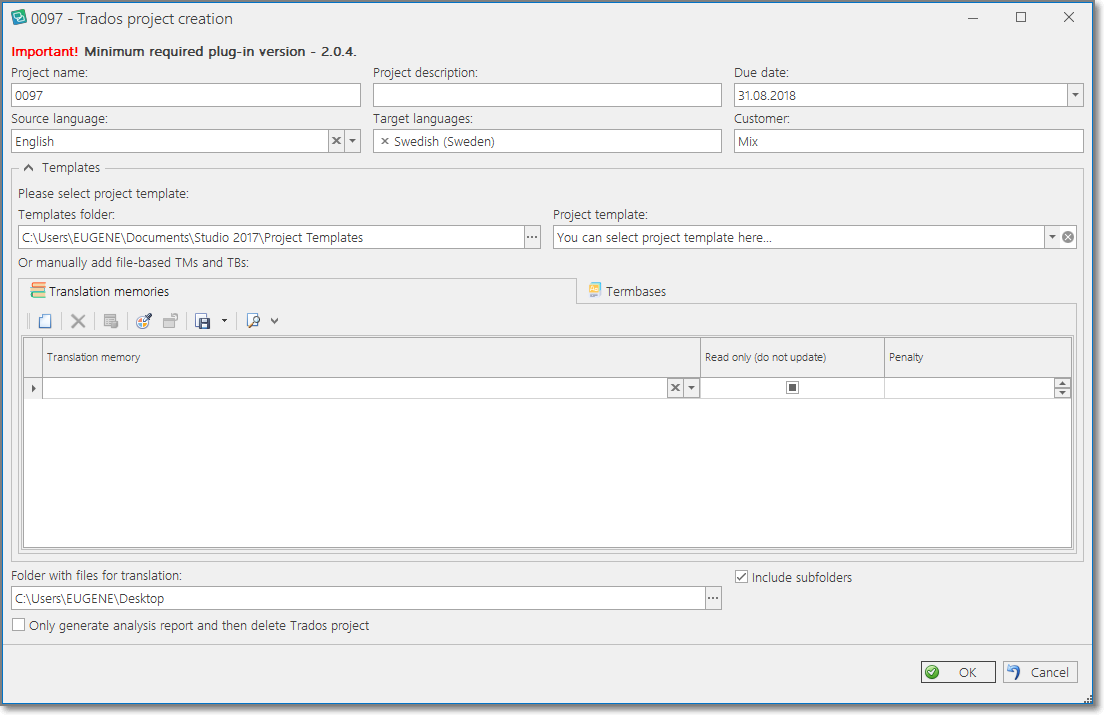Image resolution: width=1104 pixels, height=715 pixels.
Task: Toggle the Include subfolders checkbox
Action: click(741, 577)
